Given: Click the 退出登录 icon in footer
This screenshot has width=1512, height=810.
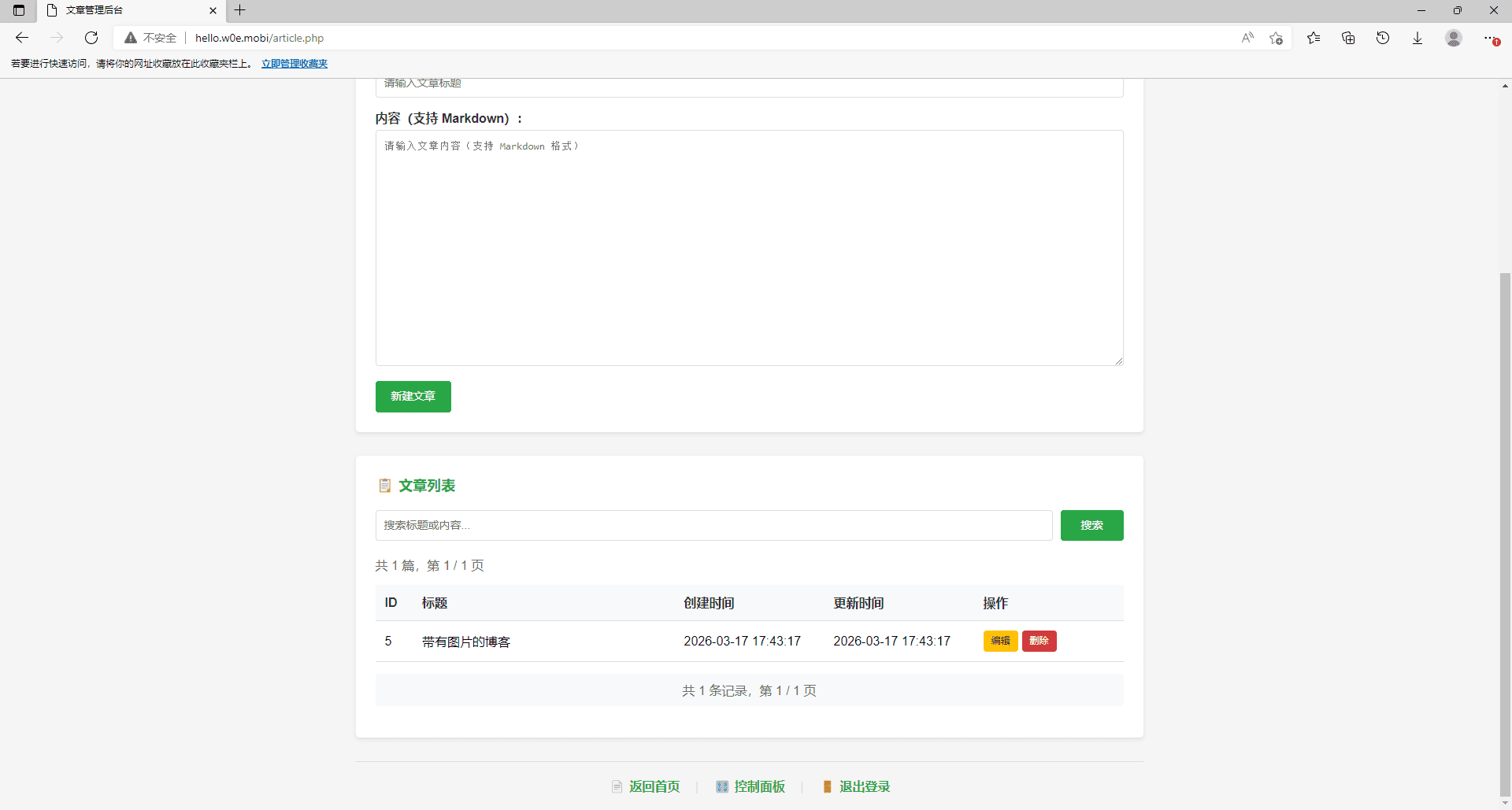Looking at the screenshot, I should pos(827,786).
